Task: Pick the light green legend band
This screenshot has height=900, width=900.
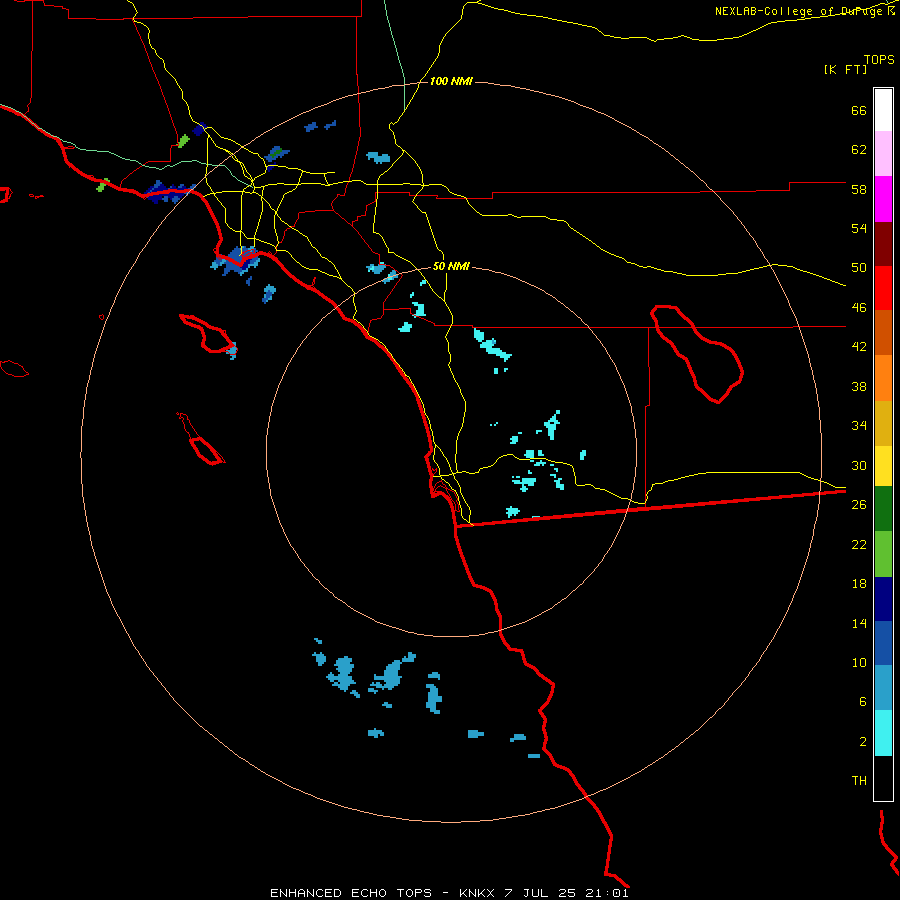Action: [x=883, y=554]
